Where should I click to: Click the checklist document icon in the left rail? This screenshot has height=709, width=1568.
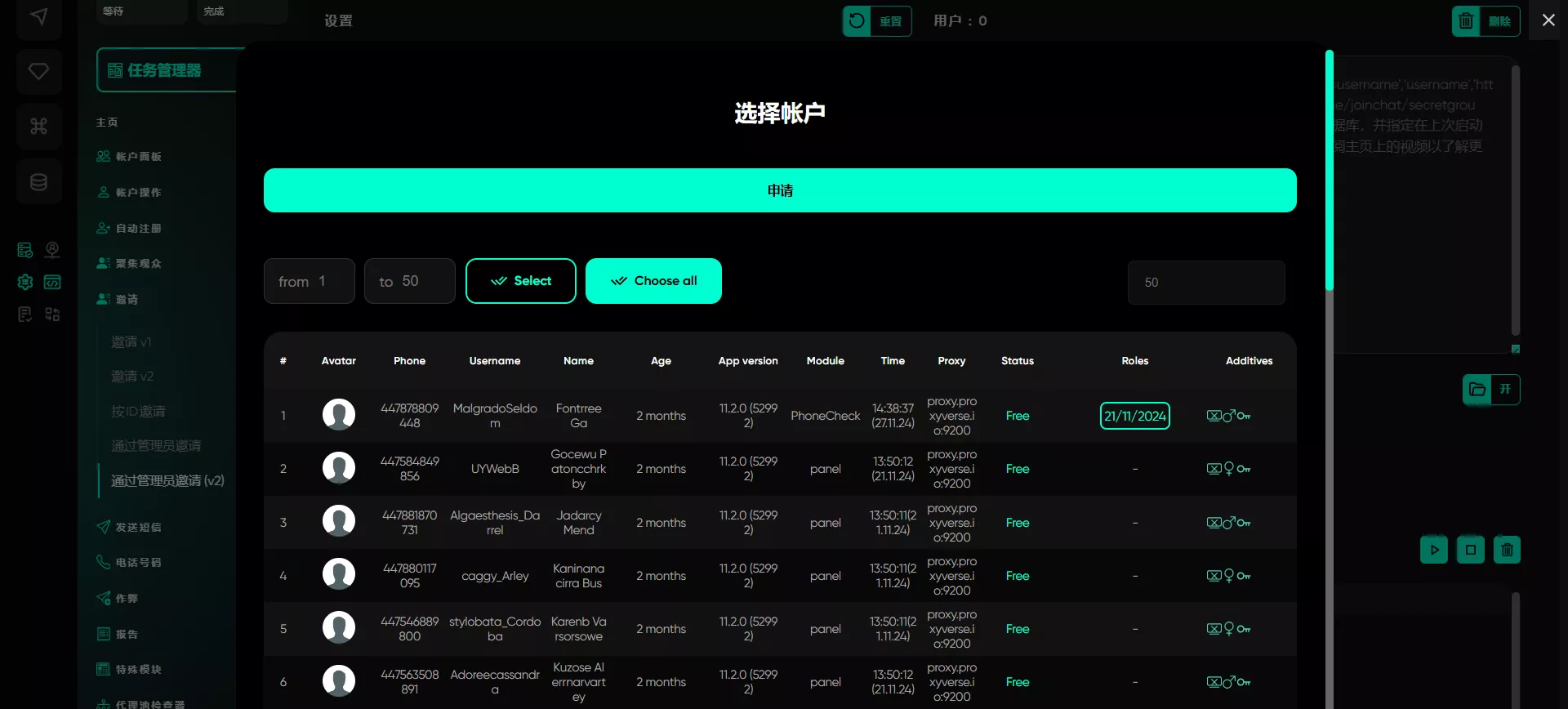coord(25,314)
